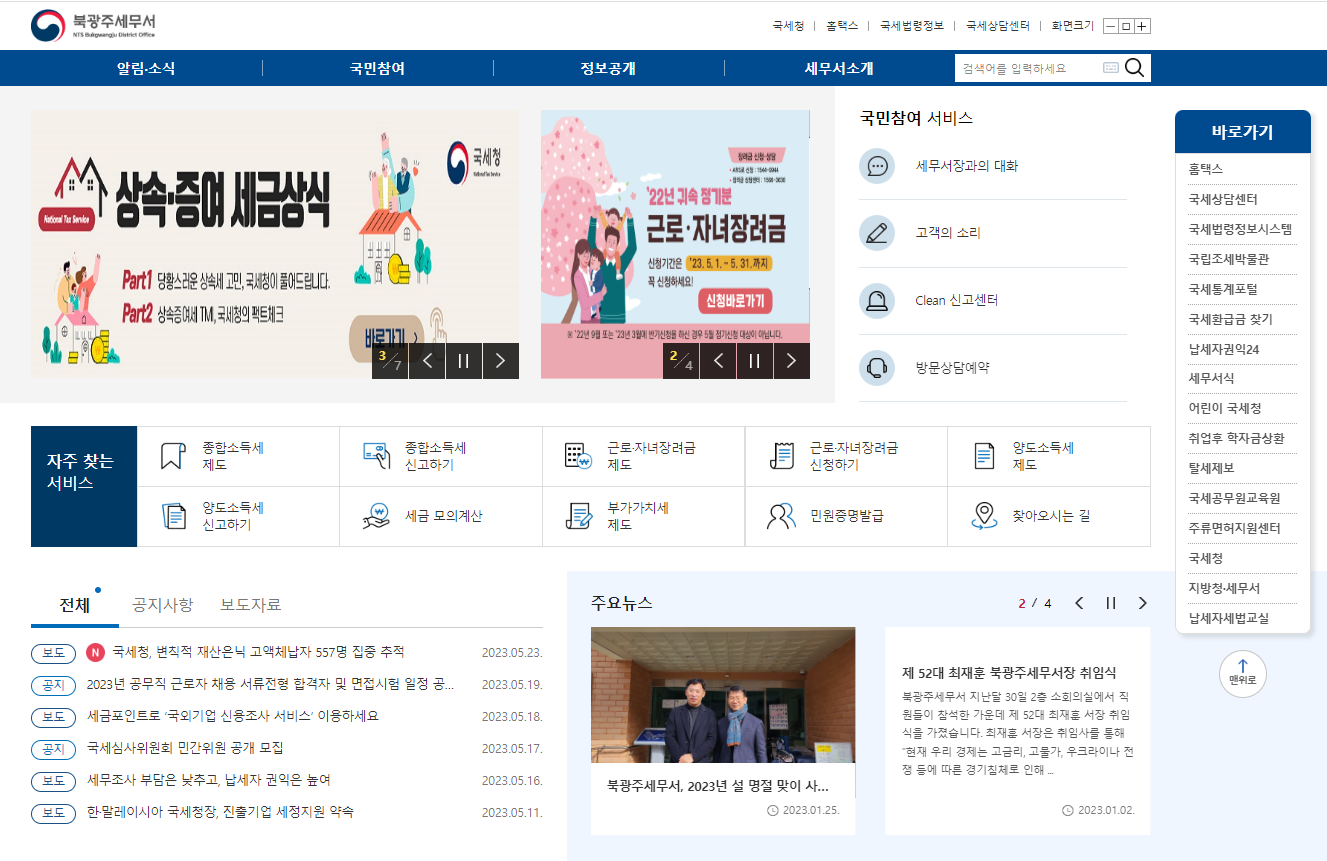Pause the 근로·자녀장려금 banner slideshow

point(755,361)
